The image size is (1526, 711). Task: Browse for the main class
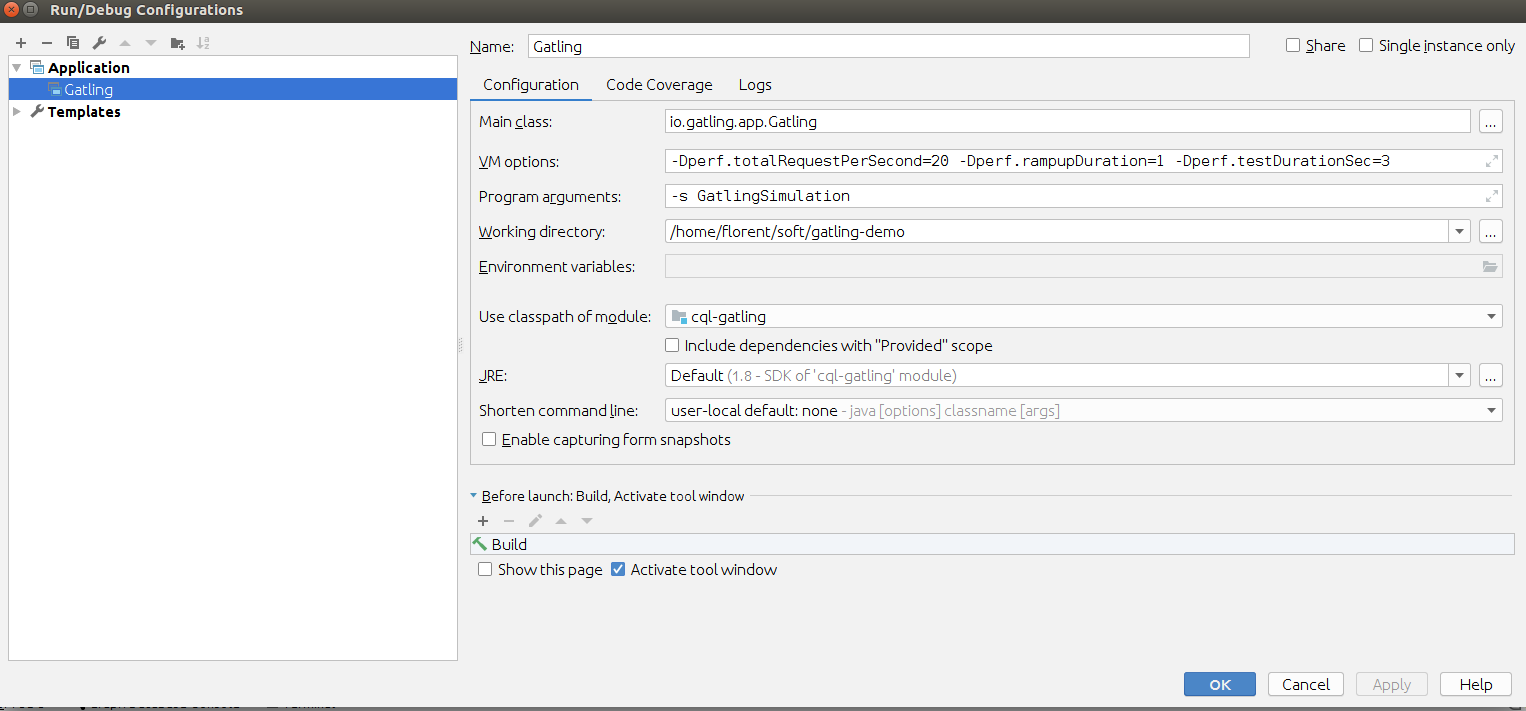tap(1490, 122)
